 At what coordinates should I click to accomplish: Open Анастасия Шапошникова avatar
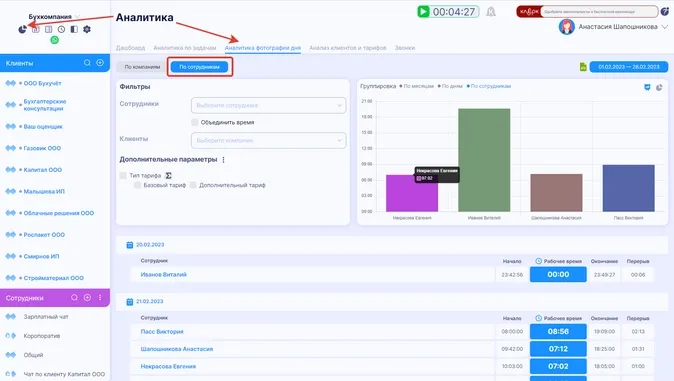click(x=567, y=27)
